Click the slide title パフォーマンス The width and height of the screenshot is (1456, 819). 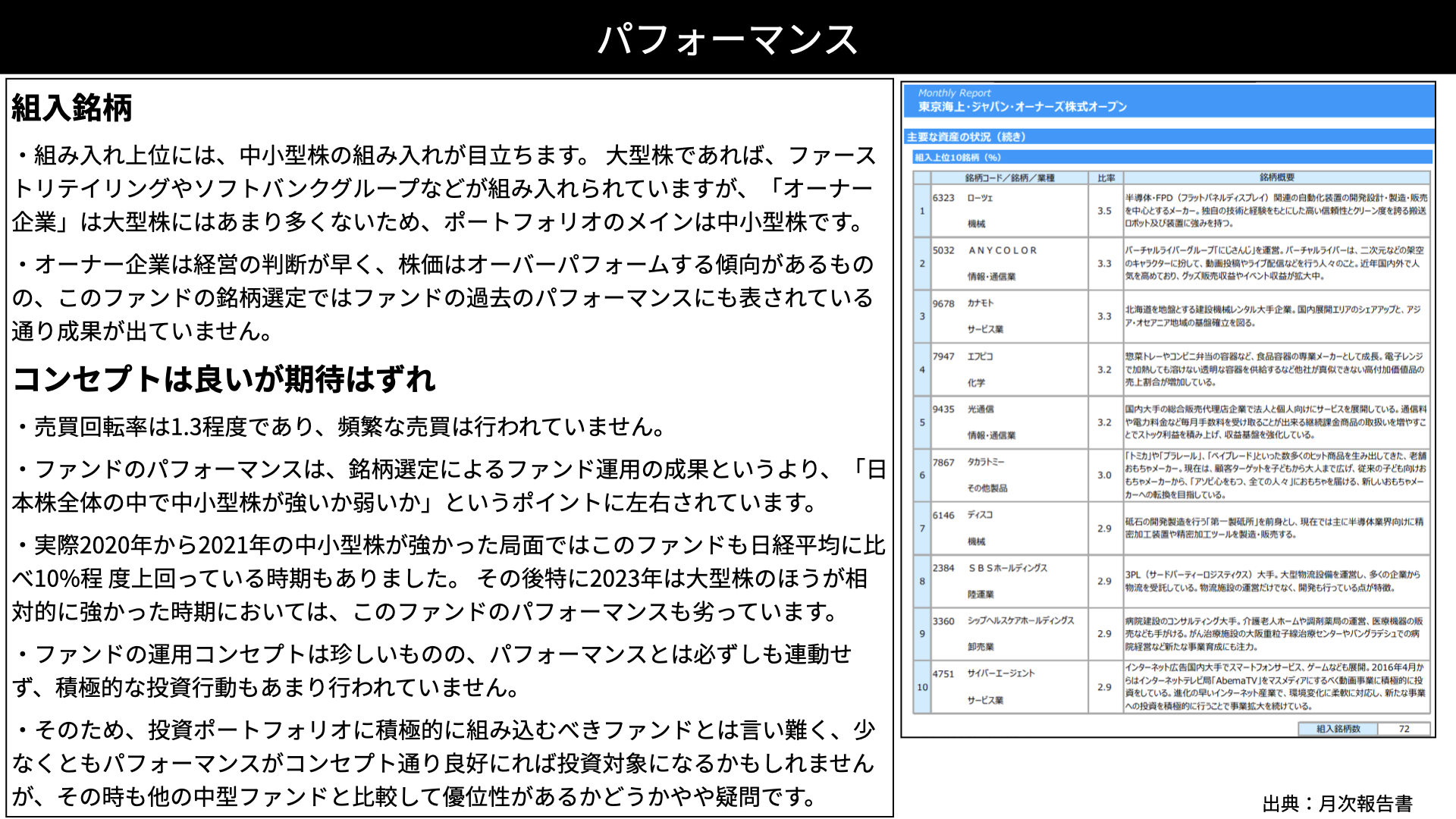tap(727, 39)
